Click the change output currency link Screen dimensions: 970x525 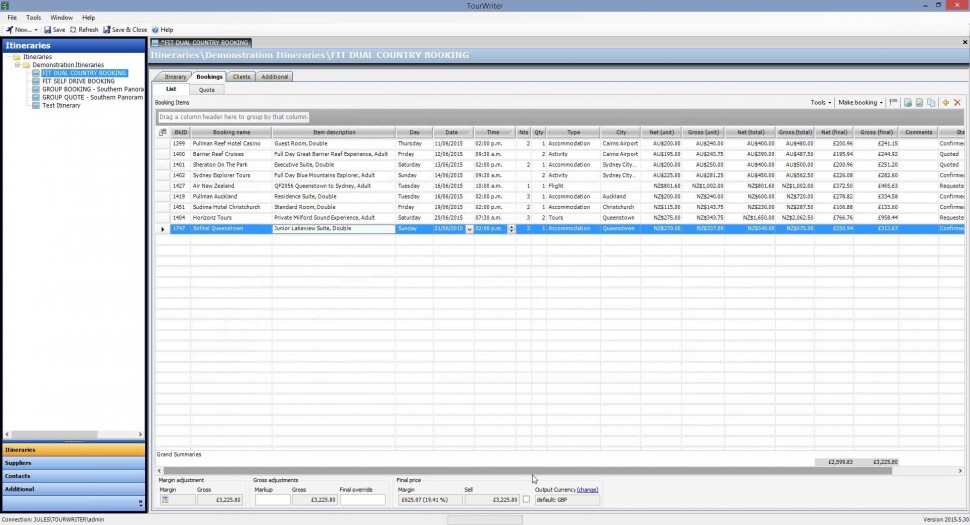tap(587, 490)
